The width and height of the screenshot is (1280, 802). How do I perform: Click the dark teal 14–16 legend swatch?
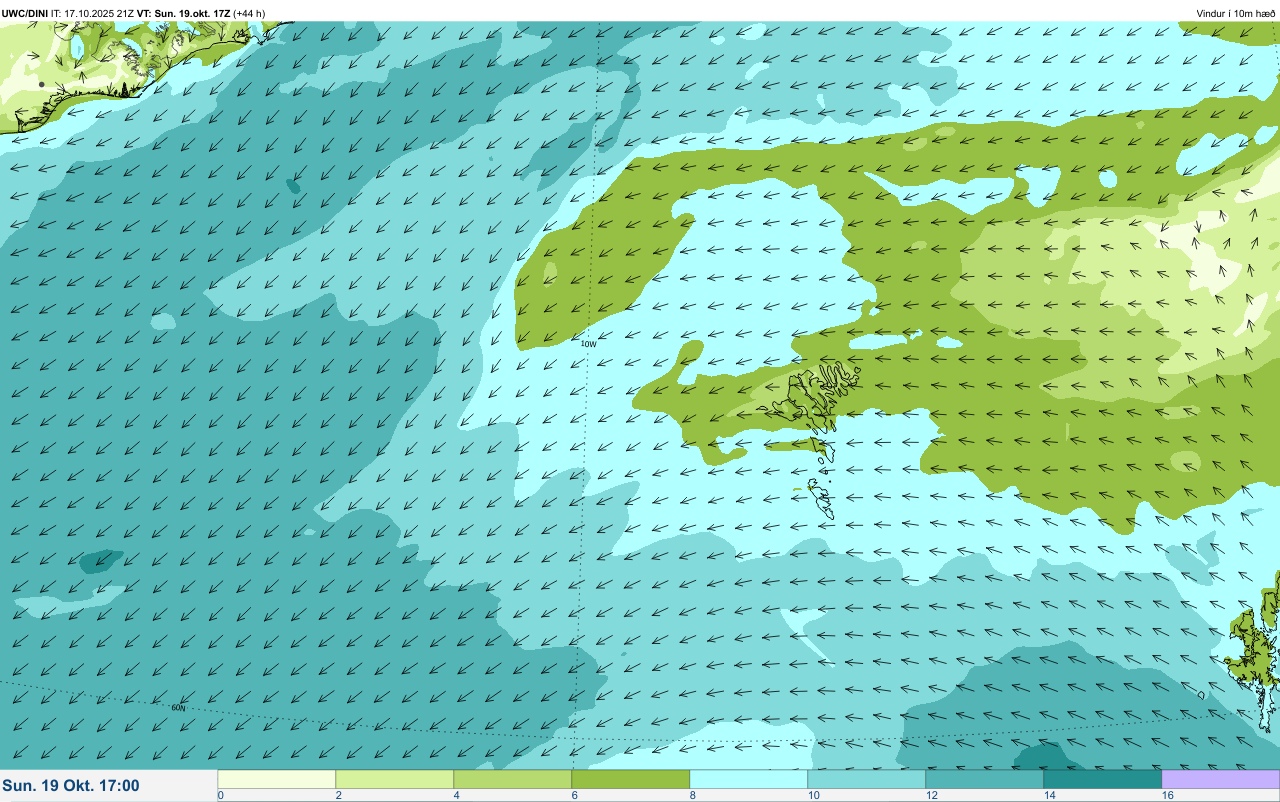[1103, 779]
